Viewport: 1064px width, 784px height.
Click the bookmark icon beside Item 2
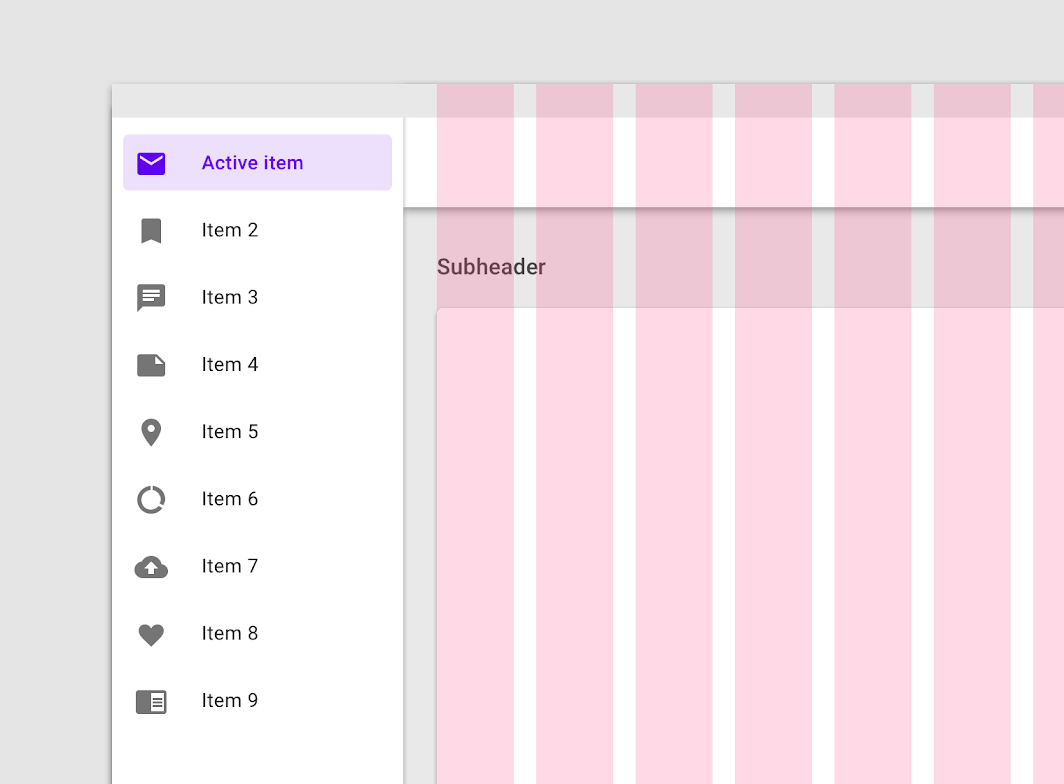point(151,231)
